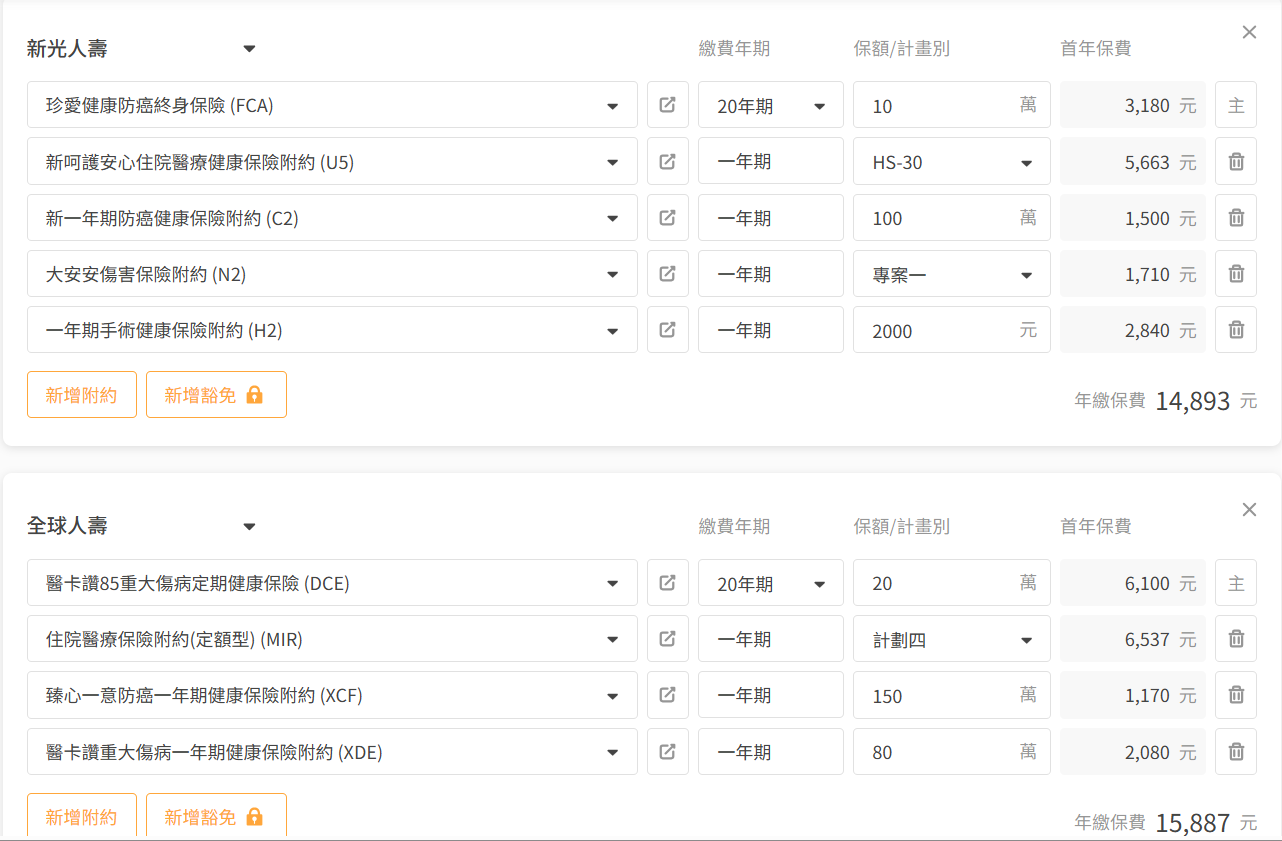1282x841 pixels.
Task: Change the 20年期 payment term for DCE
Action: [x=771, y=583]
